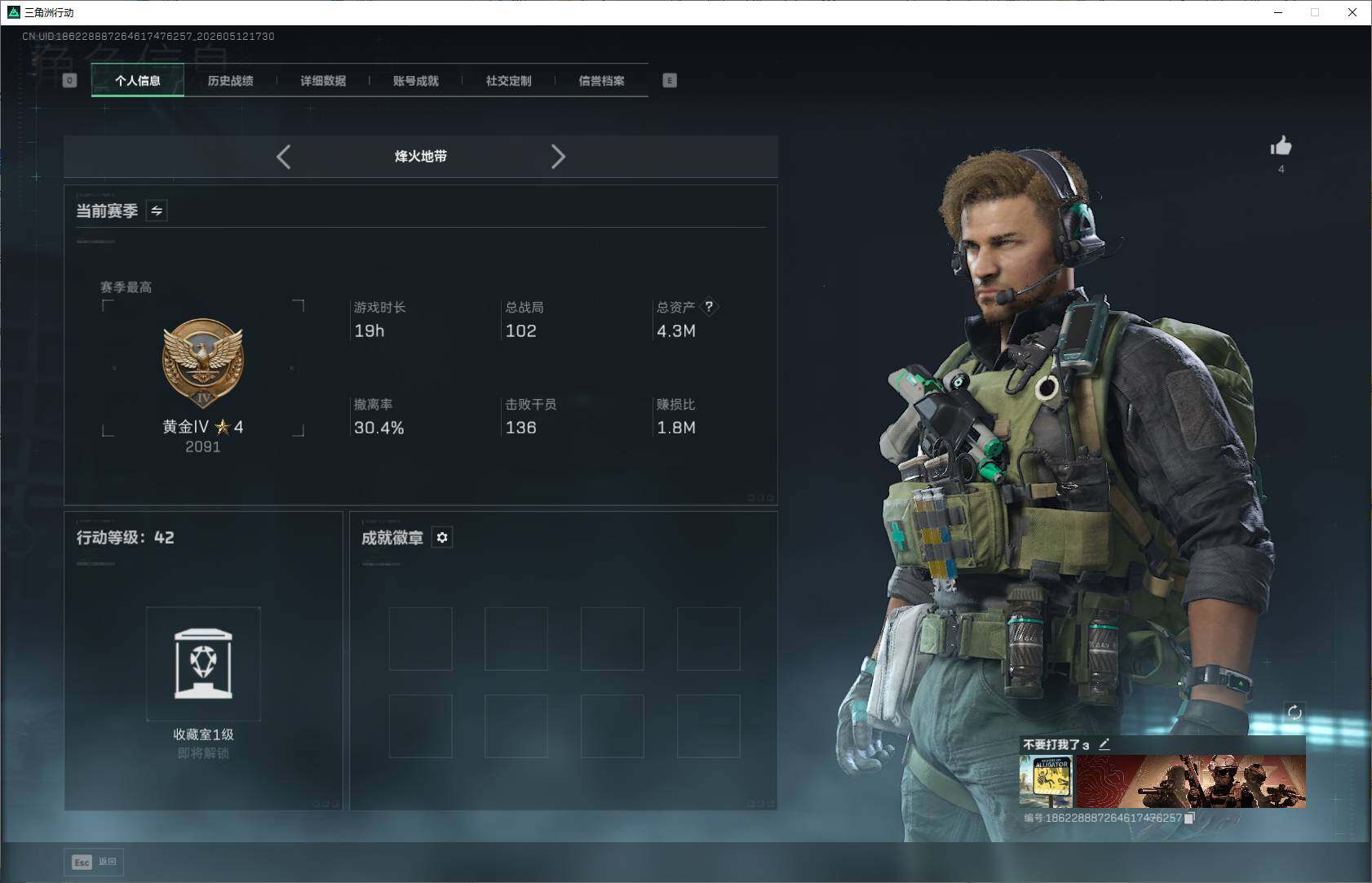Close the 三角洲行动 window
Screen dimensions: 1372x883
1352,12
